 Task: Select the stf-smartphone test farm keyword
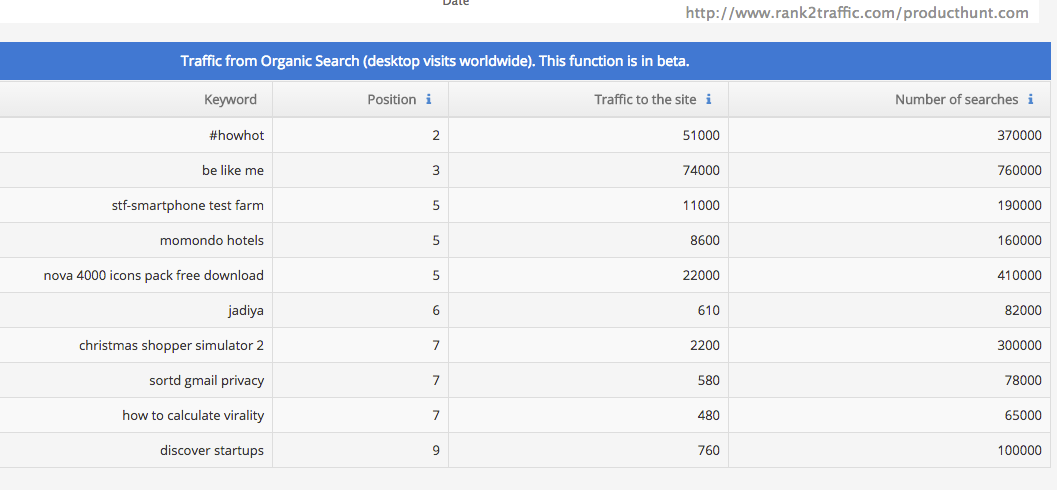pyautogui.click(x=188, y=206)
